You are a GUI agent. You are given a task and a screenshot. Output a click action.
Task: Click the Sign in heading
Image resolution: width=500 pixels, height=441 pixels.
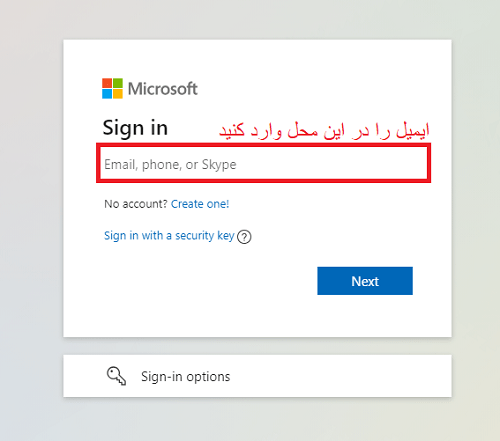tap(135, 128)
